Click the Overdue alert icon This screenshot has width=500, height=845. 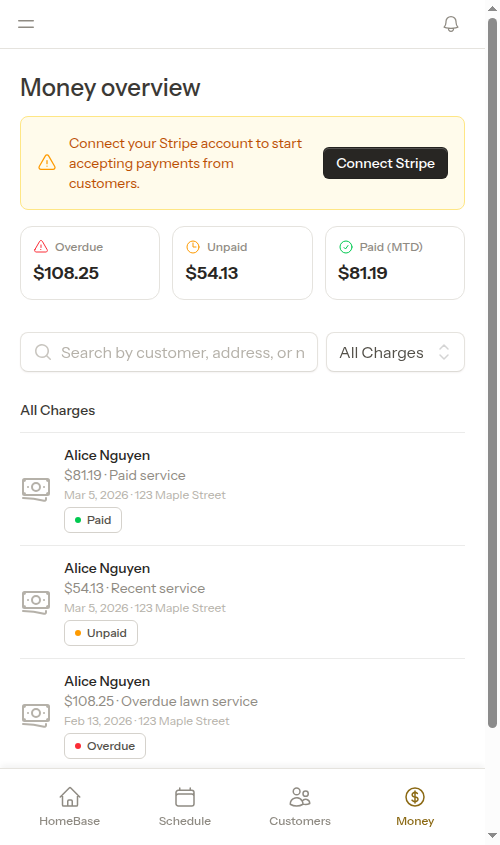click(41, 247)
